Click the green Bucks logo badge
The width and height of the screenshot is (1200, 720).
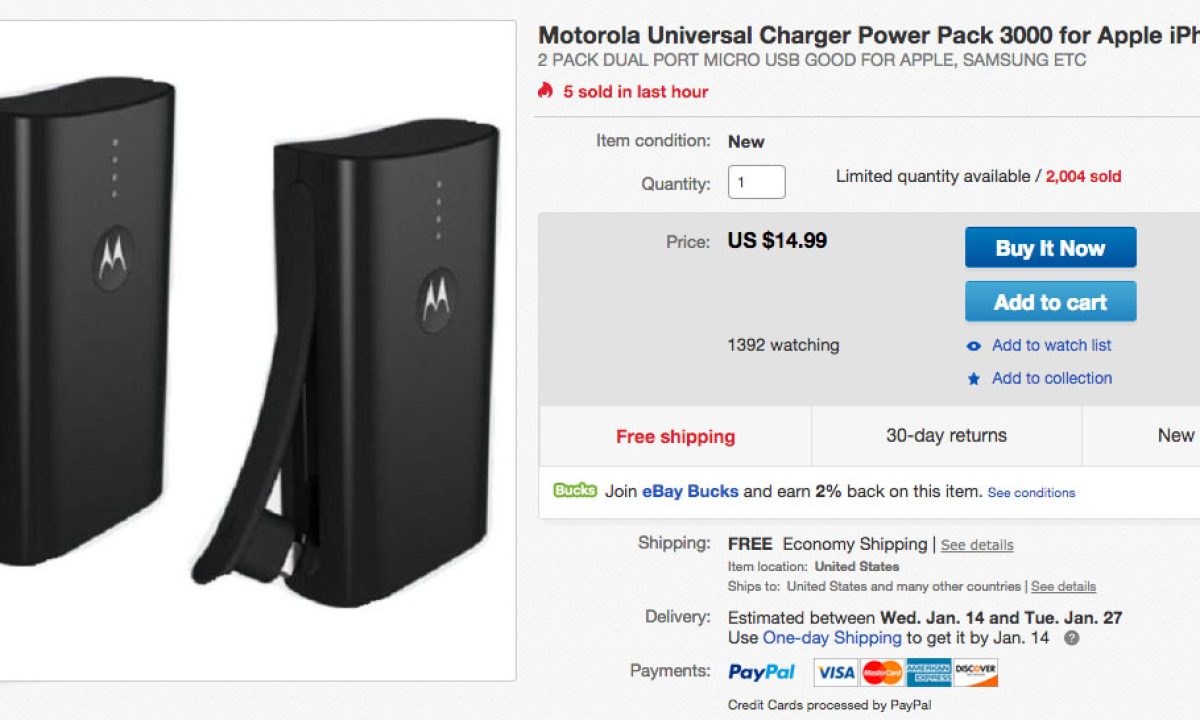tap(575, 491)
